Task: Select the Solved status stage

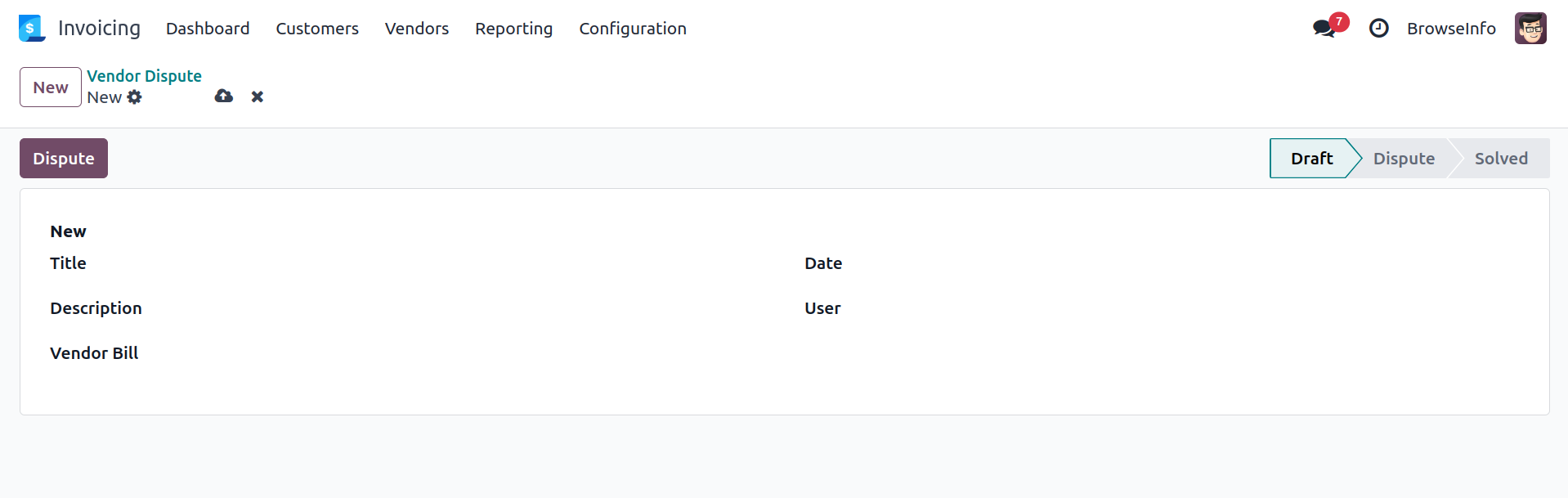Action: coord(1501,159)
